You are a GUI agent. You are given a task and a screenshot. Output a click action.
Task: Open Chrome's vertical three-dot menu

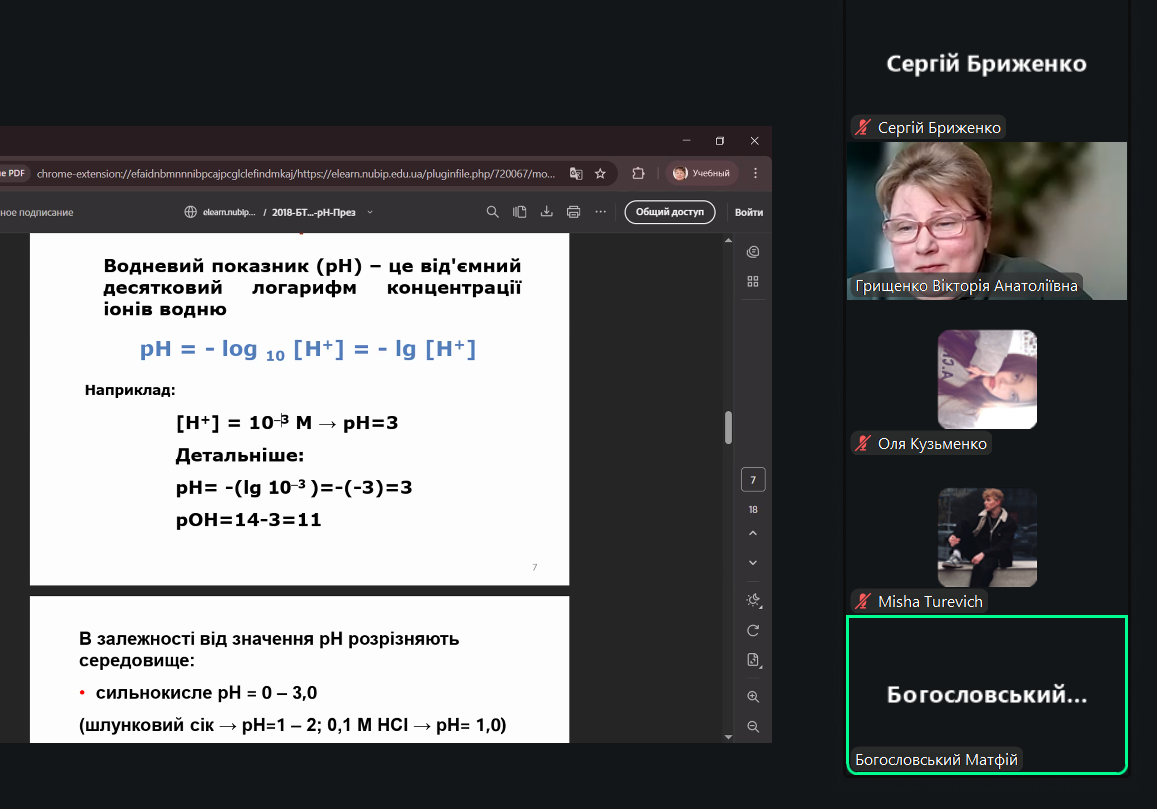[x=755, y=173]
